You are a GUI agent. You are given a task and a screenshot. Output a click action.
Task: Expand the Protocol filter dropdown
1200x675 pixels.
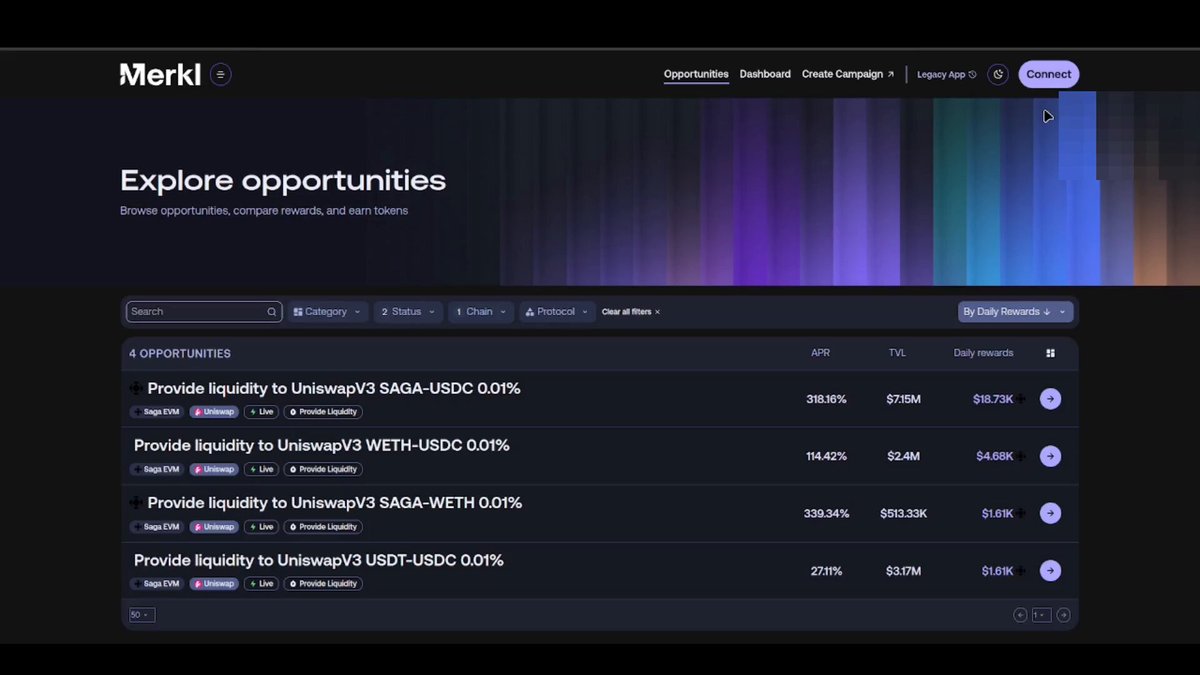point(558,312)
